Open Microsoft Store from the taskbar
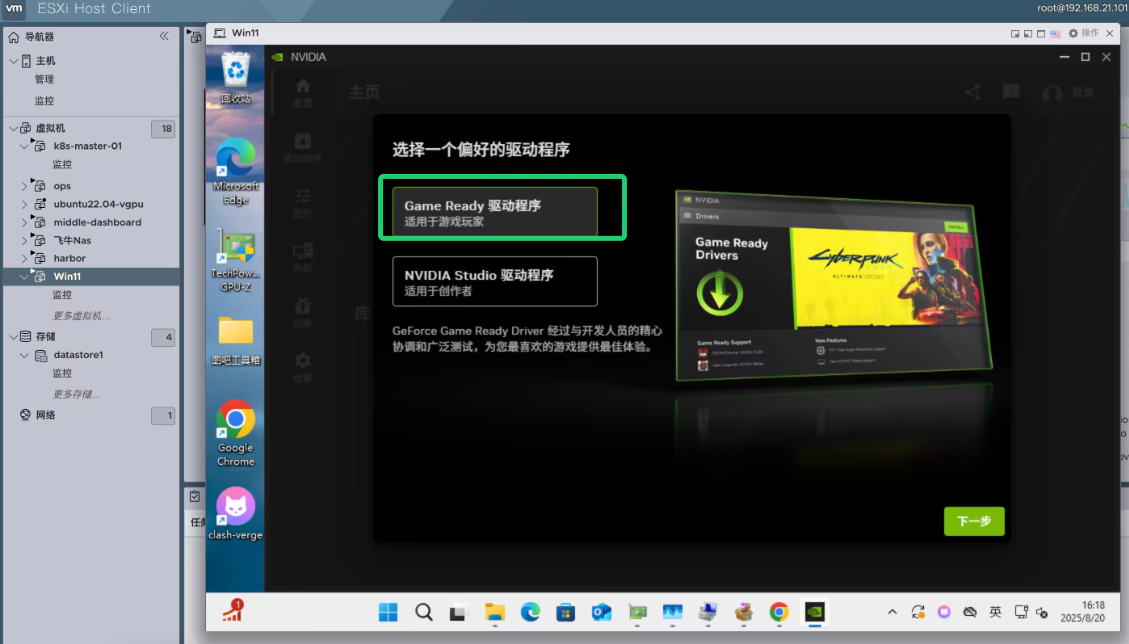The image size is (1129, 644). (566, 612)
